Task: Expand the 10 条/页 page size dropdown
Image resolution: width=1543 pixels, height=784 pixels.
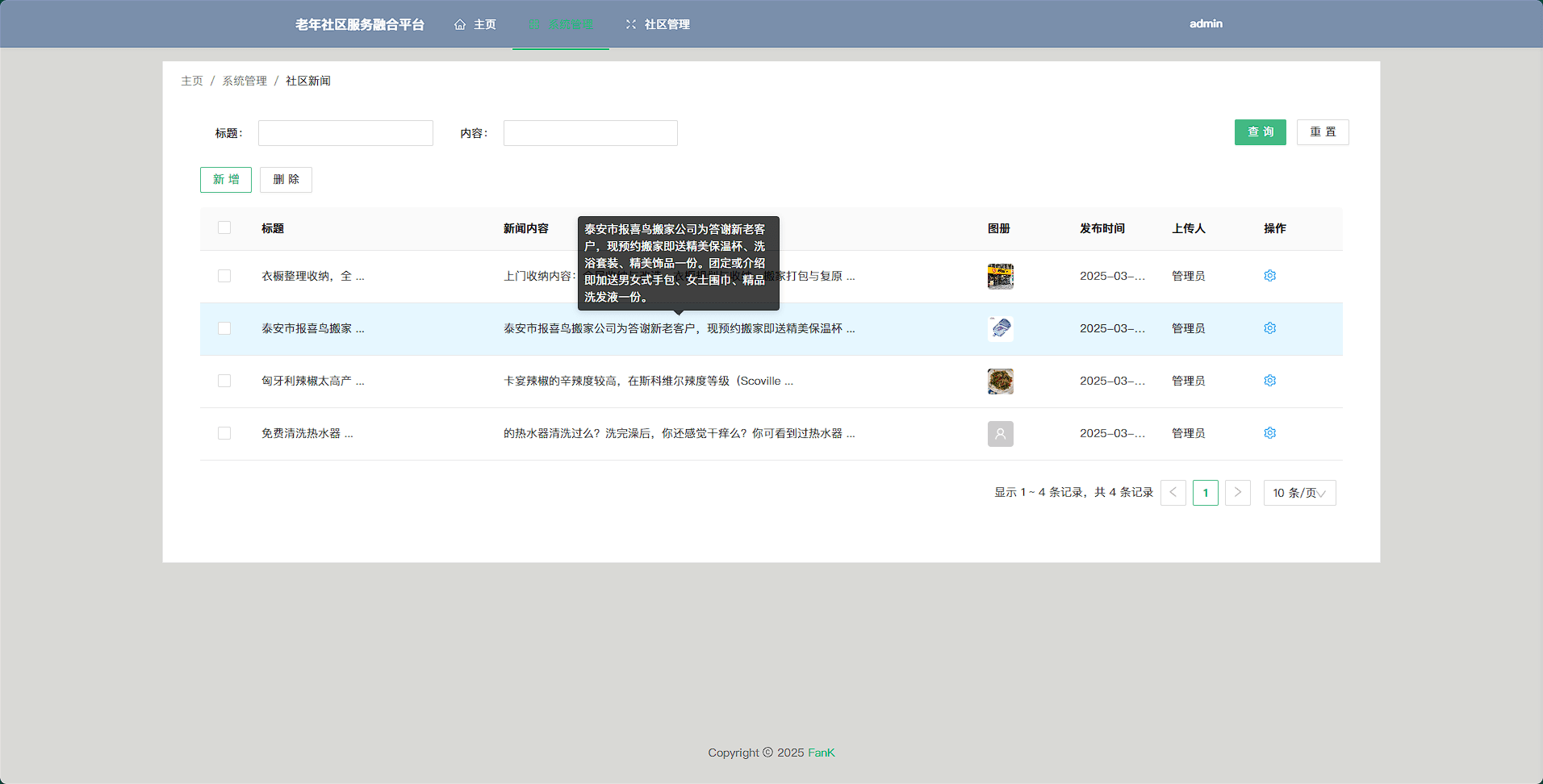Action: (x=1299, y=493)
